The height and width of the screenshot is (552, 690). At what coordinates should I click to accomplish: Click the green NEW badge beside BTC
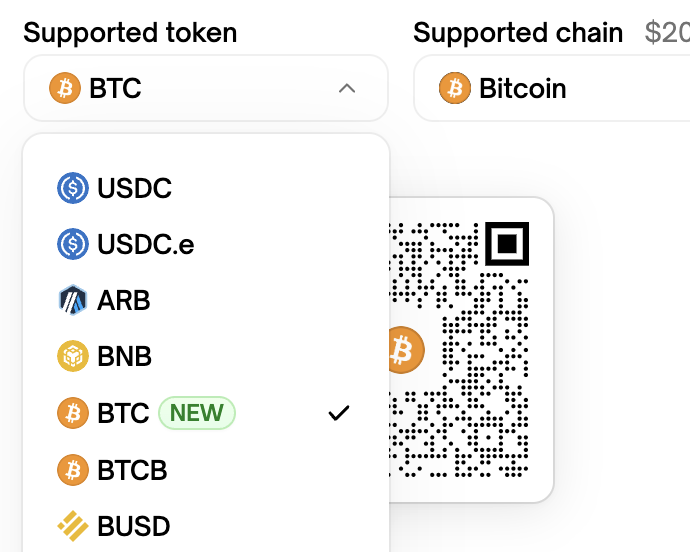tap(196, 412)
